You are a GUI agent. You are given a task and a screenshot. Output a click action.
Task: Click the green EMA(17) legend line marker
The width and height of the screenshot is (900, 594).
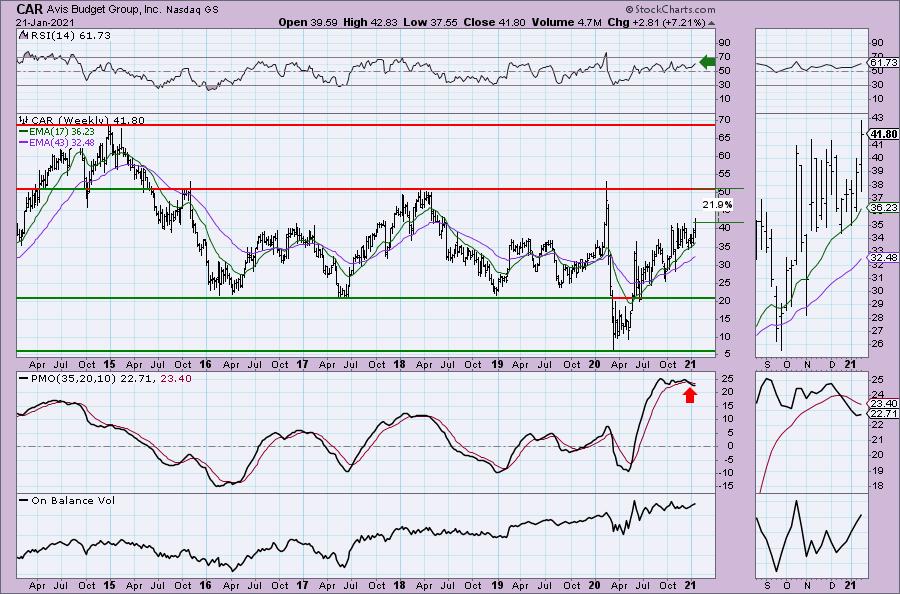(x=24, y=131)
